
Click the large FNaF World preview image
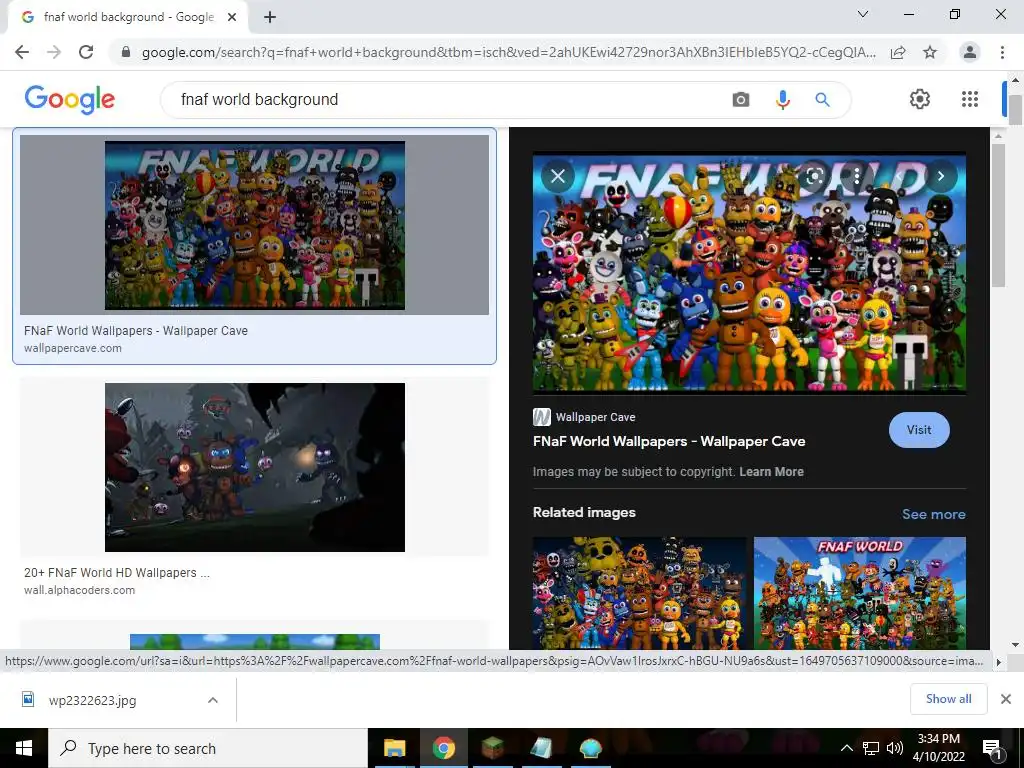point(749,273)
